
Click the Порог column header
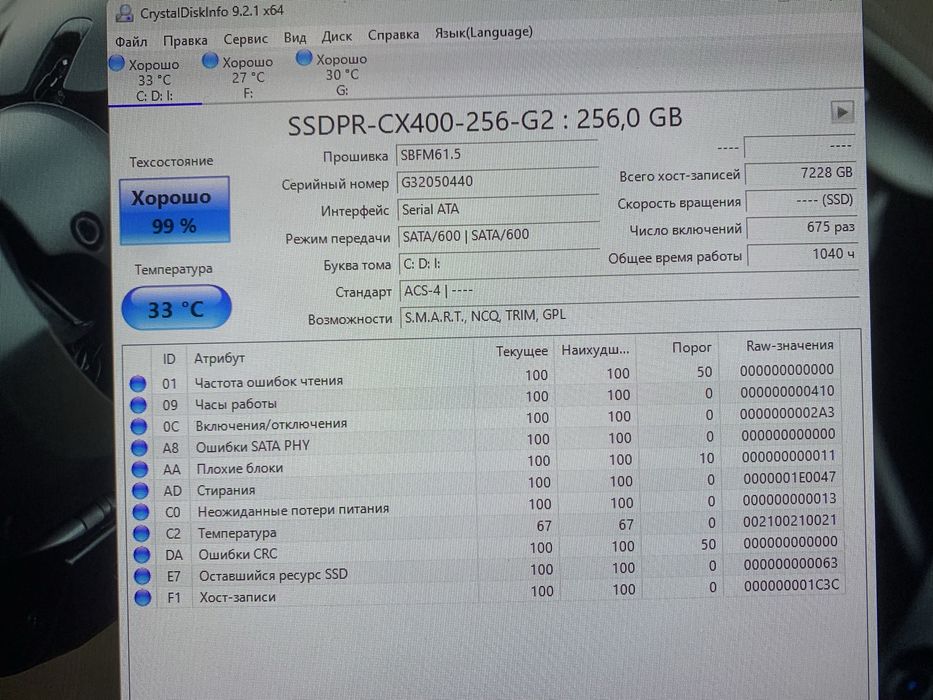click(x=691, y=348)
